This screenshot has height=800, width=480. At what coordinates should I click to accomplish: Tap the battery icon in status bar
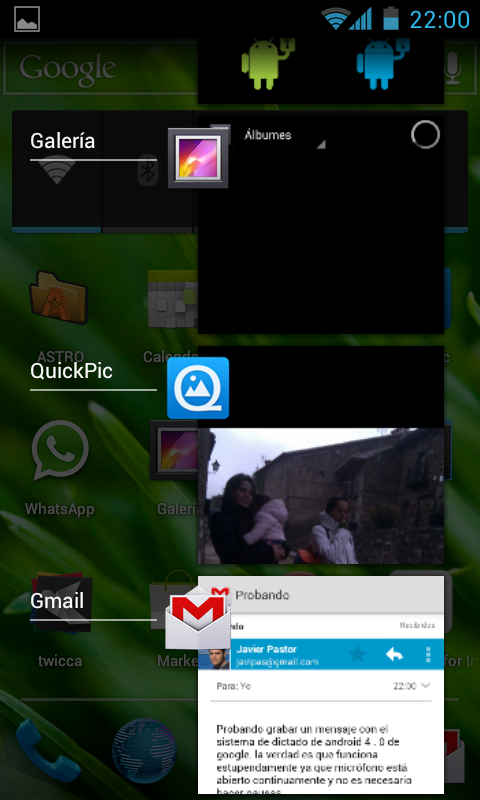pyautogui.click(x=391, y=18)
